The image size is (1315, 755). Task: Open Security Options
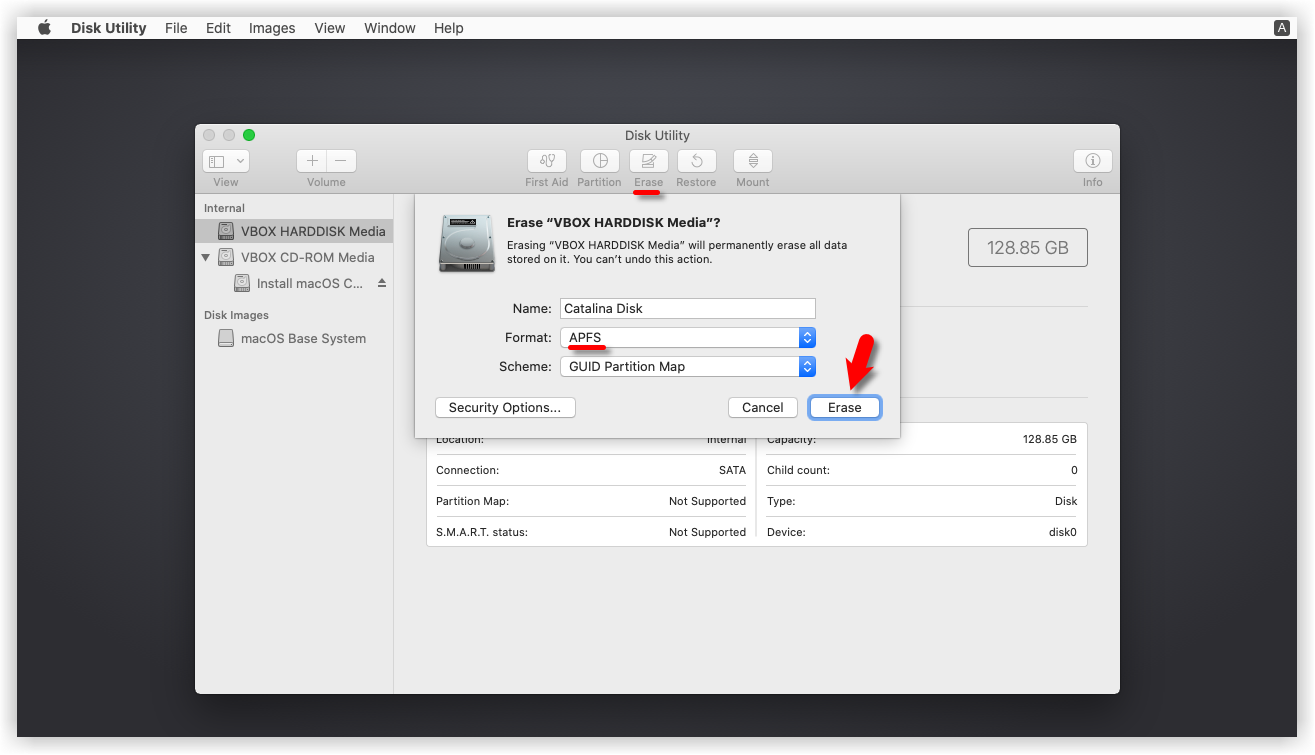[505, 408]
